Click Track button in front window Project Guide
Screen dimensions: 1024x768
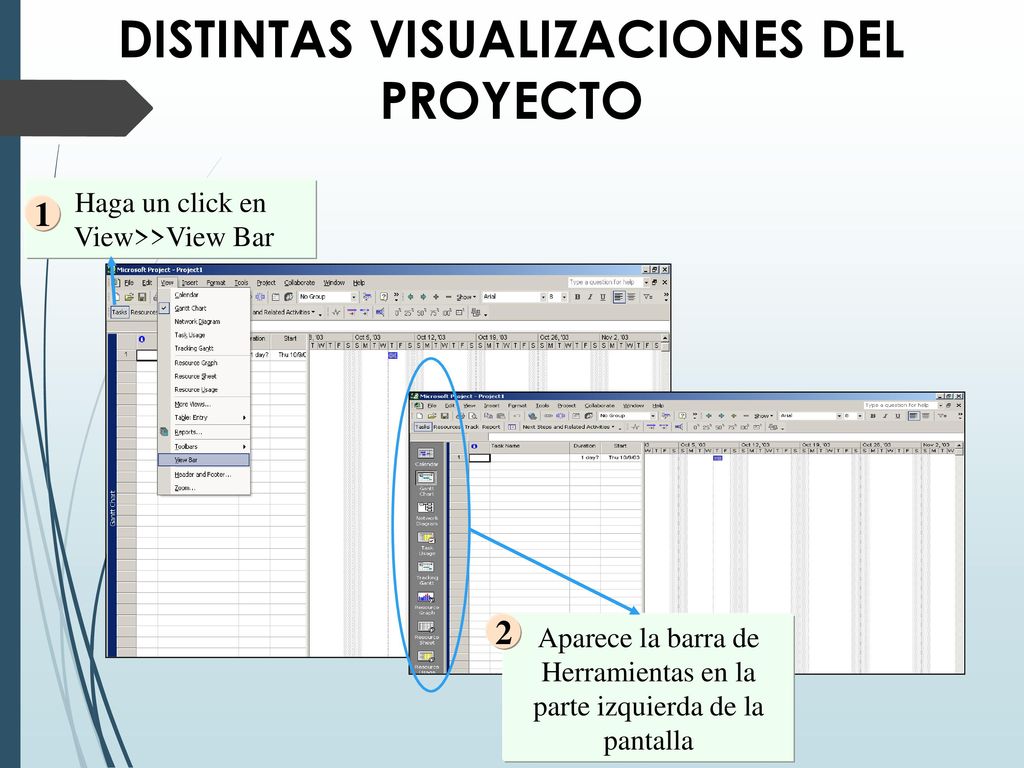(472, 427)
